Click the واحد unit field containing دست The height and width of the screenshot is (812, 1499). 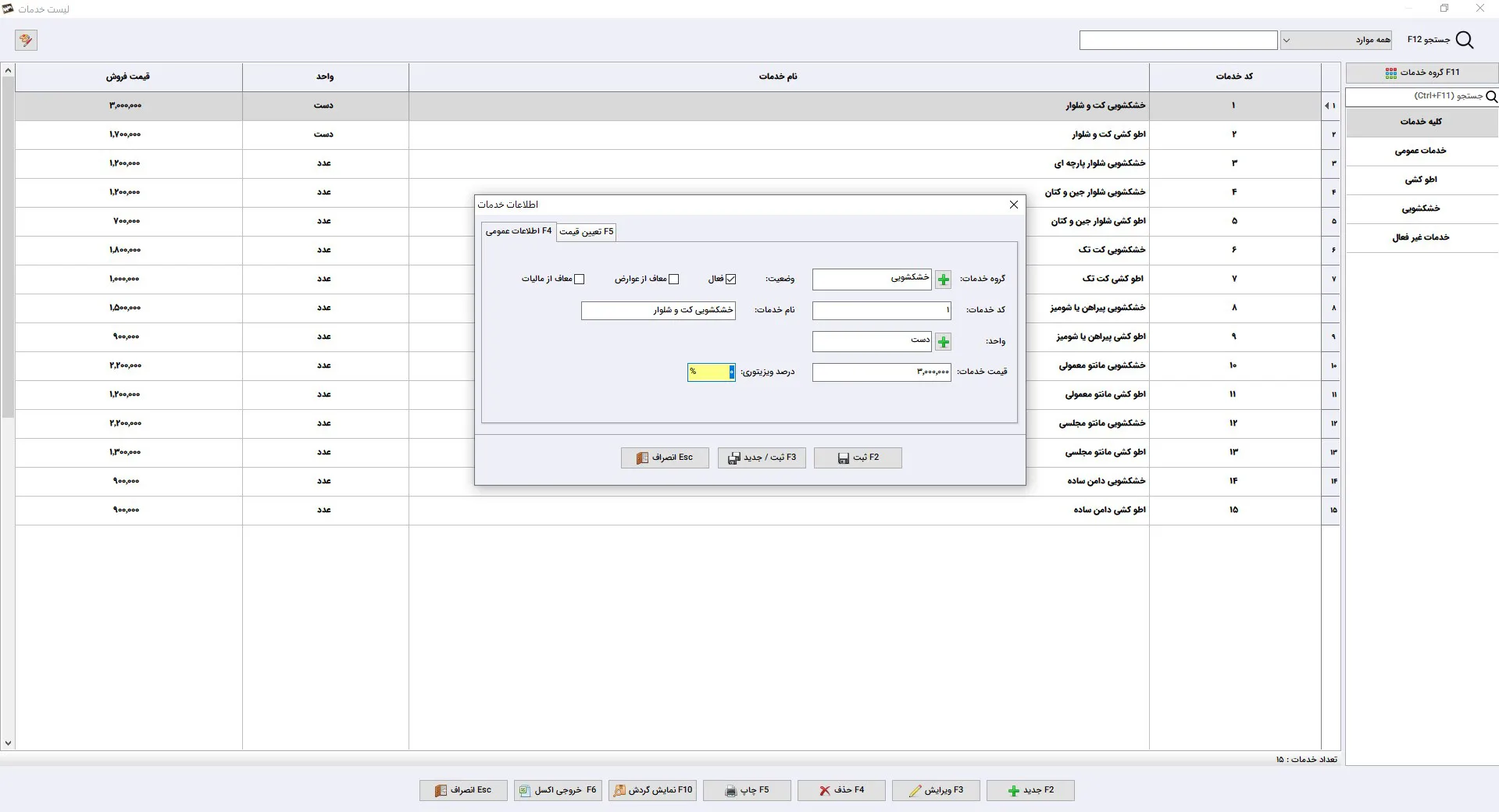[872, 341]
